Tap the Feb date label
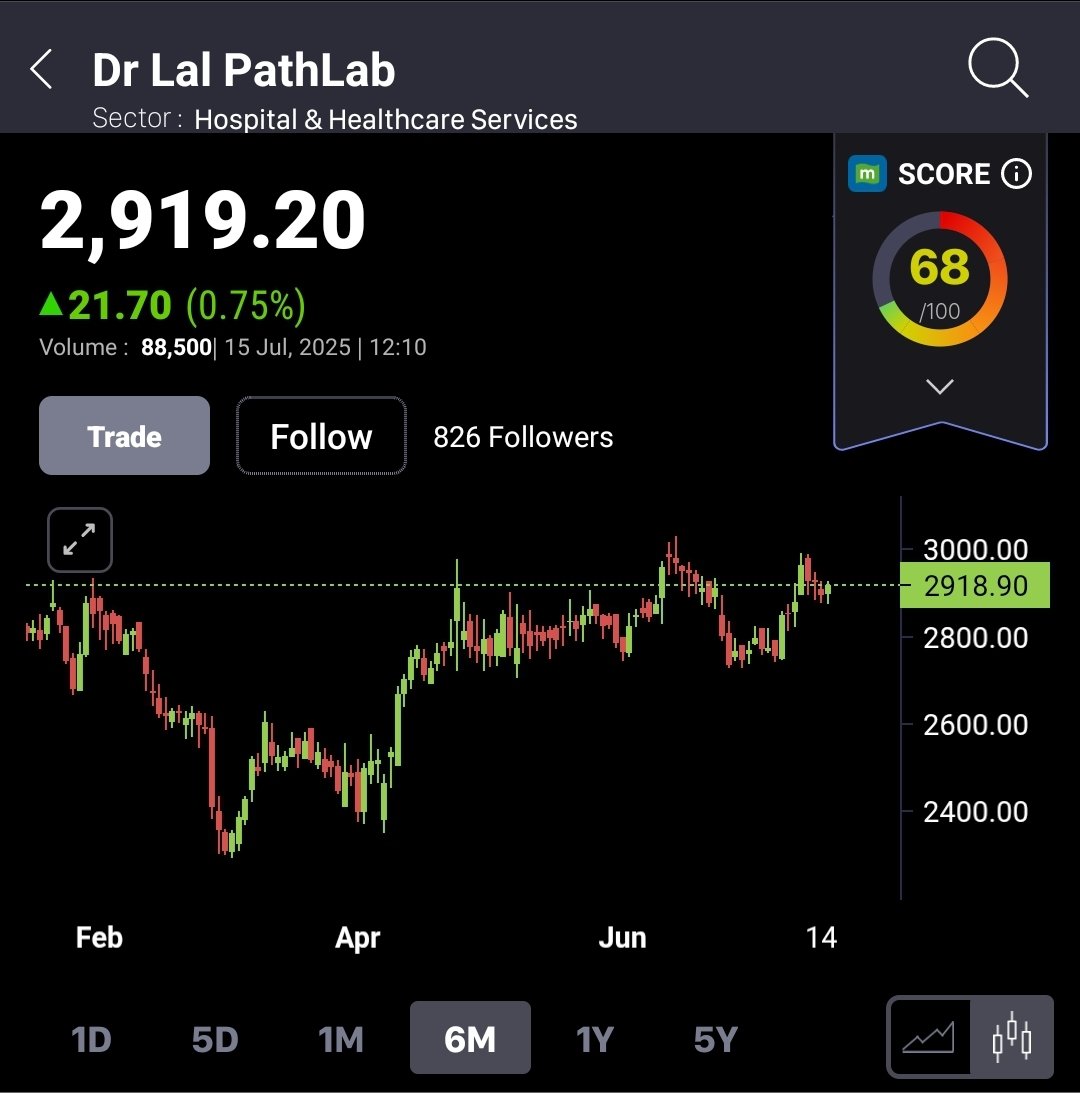The width and height of the screenshot is (1080, 1093). point(99,938)
